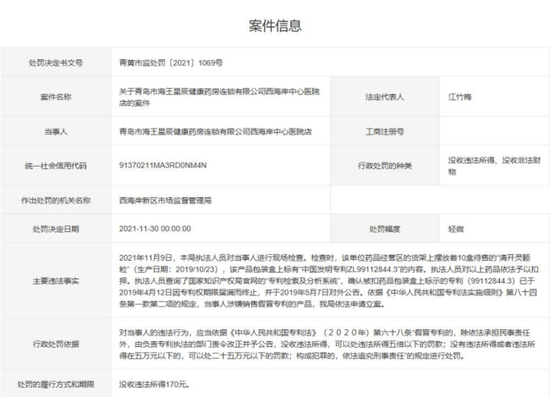Select the party value ending in 西海岸中心医院店
Viewport: 550px width, 397px height.
click(x=215, y=132)
